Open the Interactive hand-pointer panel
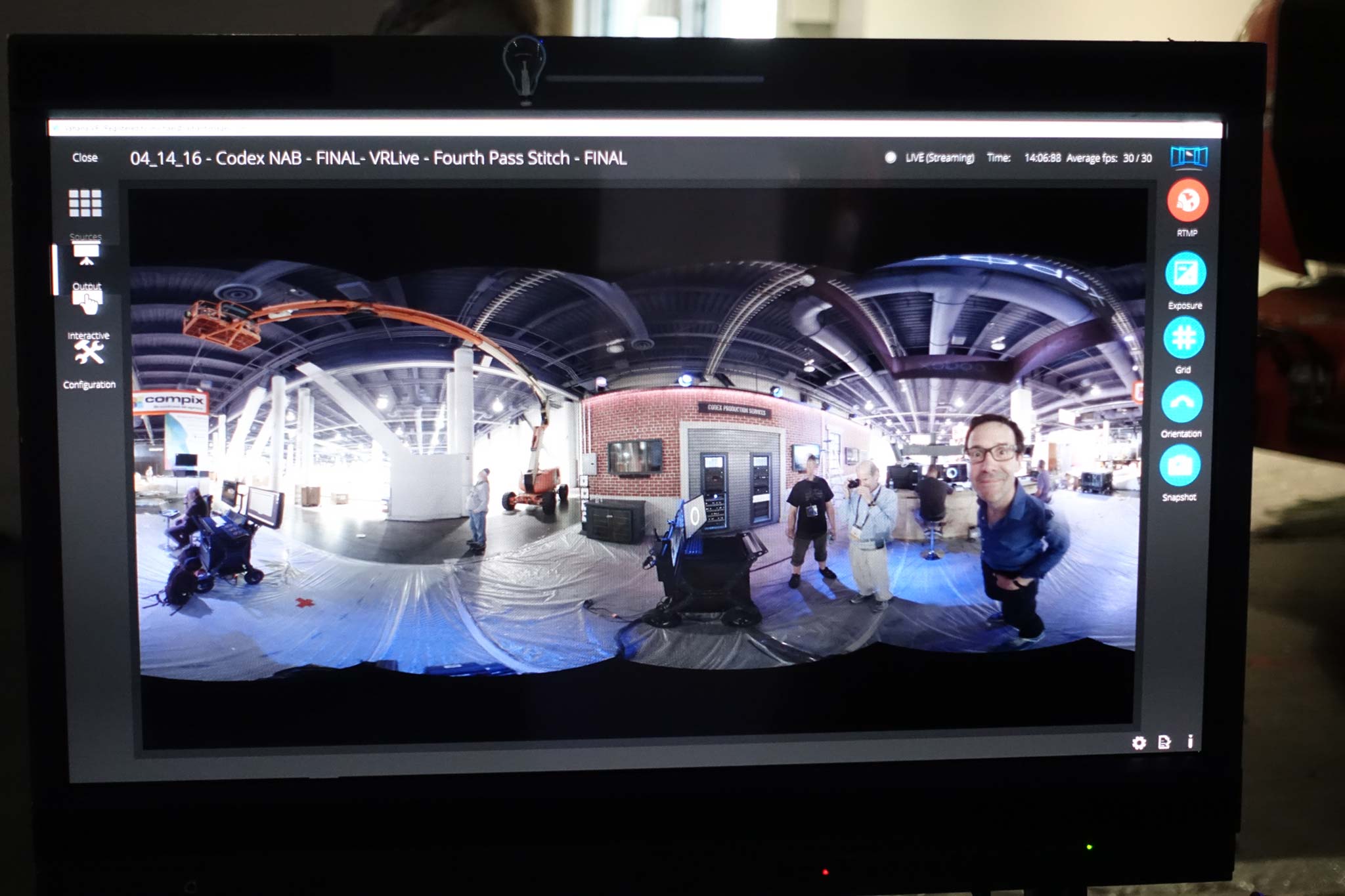 click(x=87, y=303)
